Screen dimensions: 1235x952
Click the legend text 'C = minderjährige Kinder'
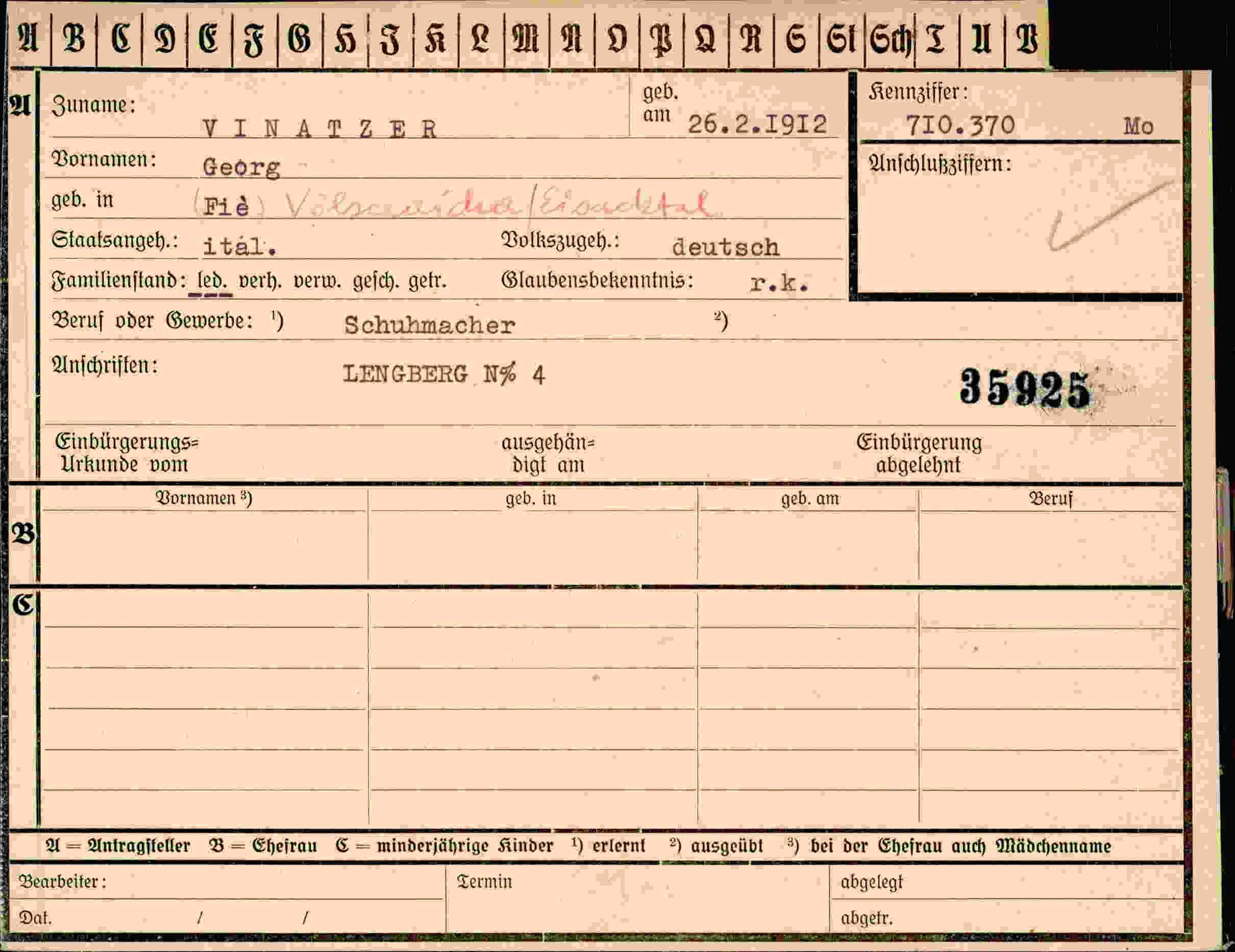tap(444, 846)
